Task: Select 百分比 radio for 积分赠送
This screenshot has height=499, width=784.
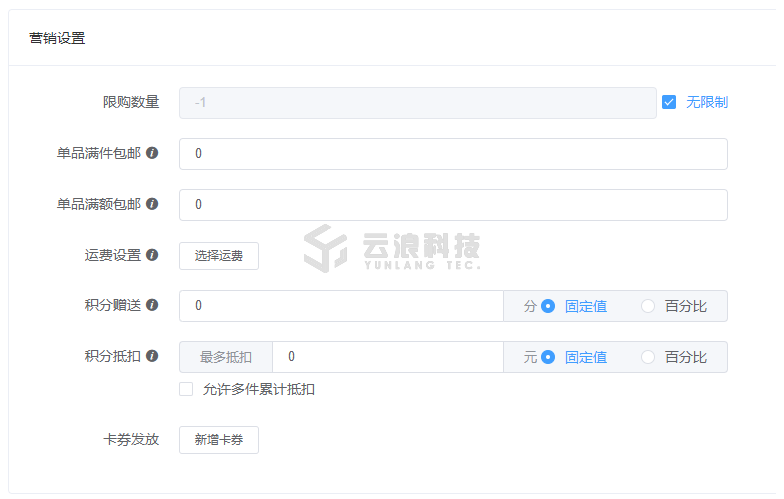Action: 648,306
